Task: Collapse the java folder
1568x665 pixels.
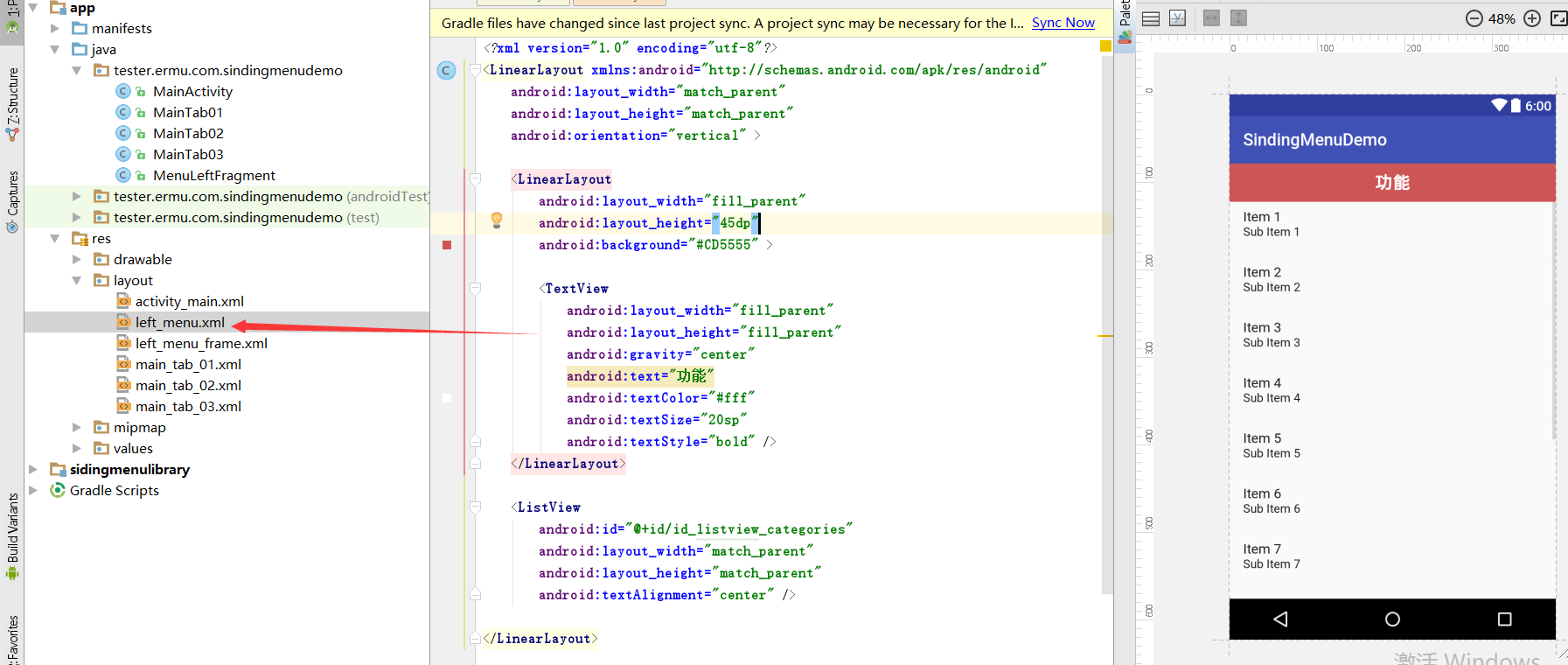Action: pyautogui.click(x=55, y=49)
